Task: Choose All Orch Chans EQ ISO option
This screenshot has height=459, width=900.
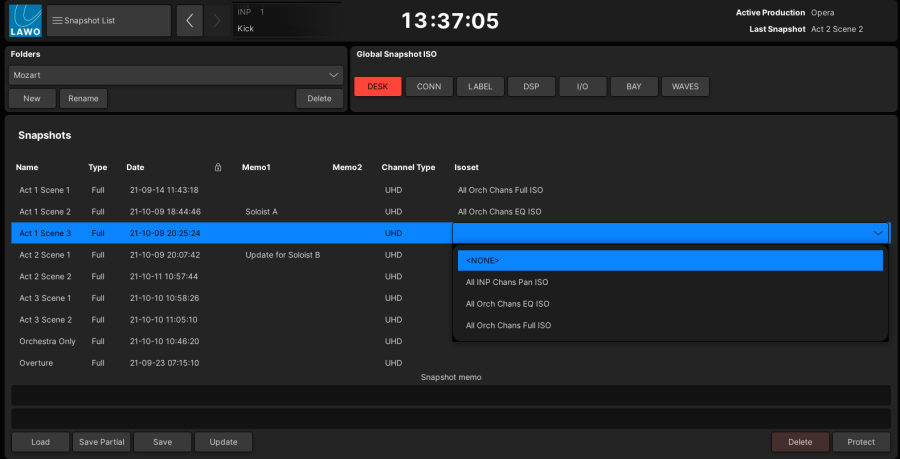Action: tap(670, 304)
